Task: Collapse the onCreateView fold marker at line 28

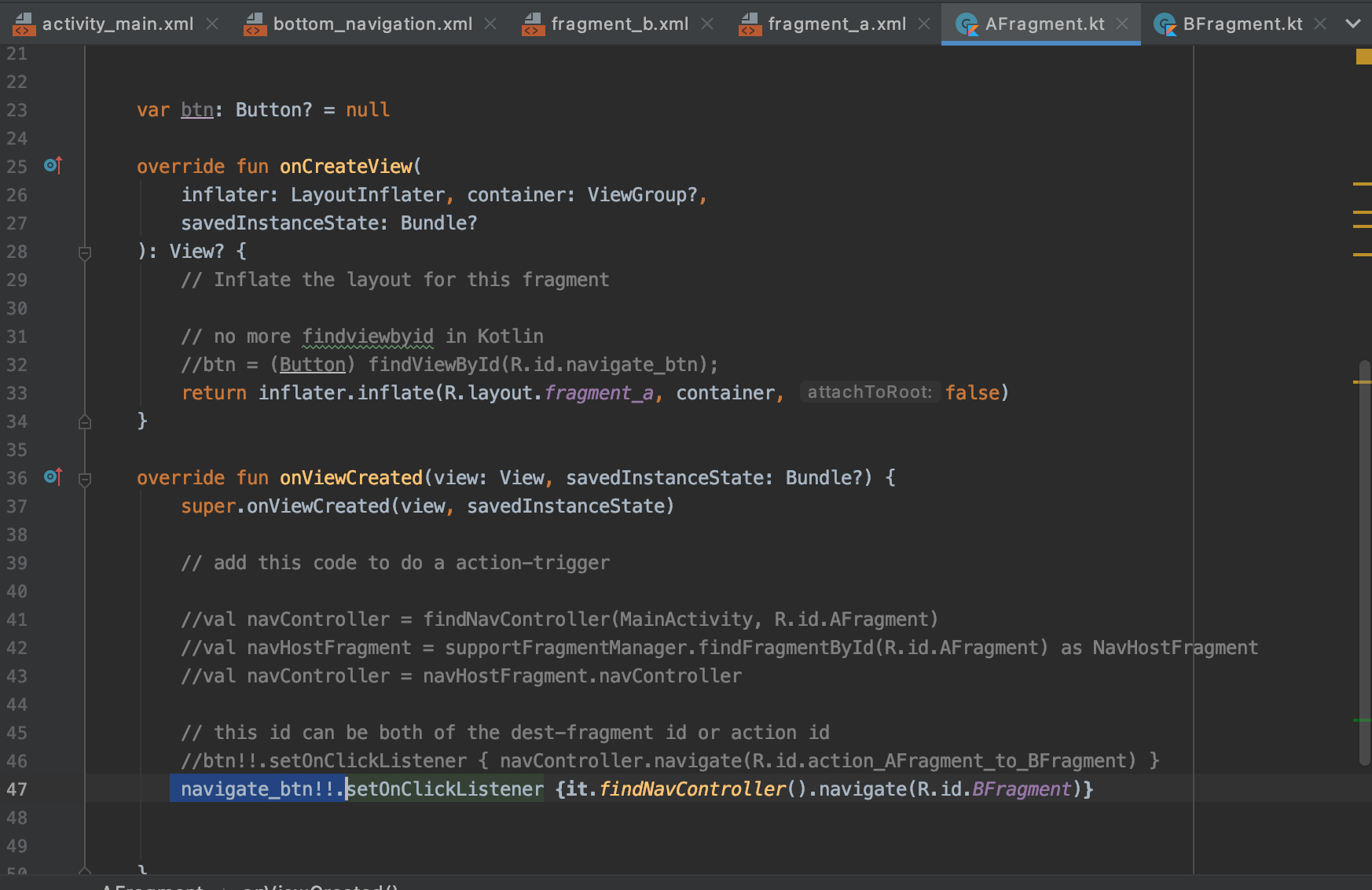Action: click(85, 252)
